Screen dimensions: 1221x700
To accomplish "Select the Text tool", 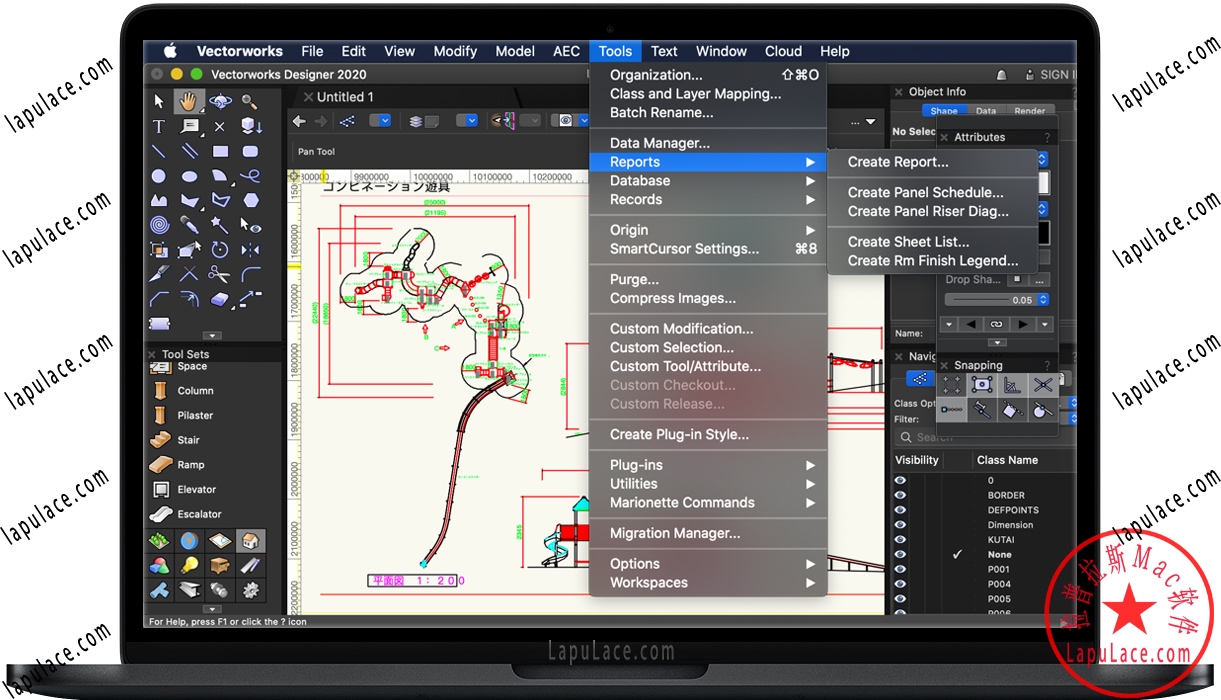I will [x=159, y=126].
